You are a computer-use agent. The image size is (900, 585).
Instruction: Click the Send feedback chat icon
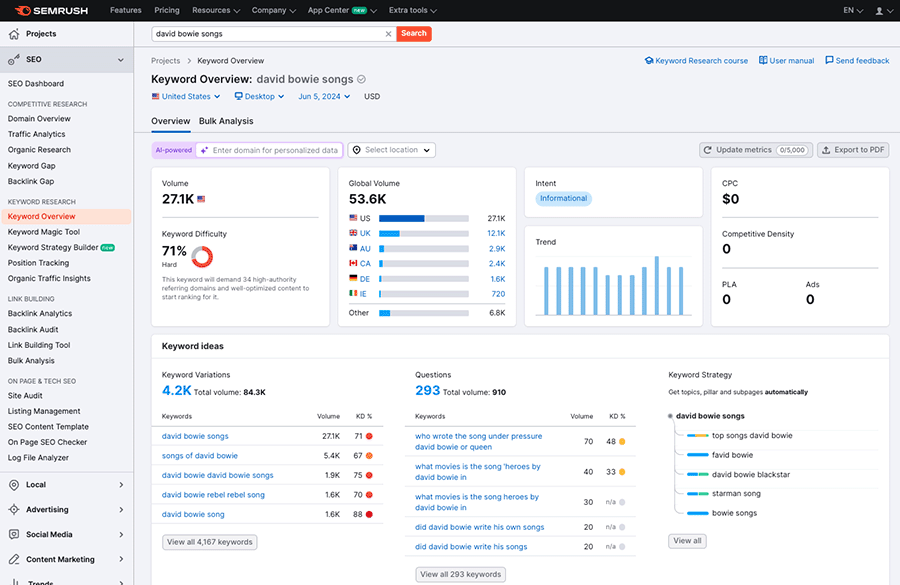click(x=829, y=60)
